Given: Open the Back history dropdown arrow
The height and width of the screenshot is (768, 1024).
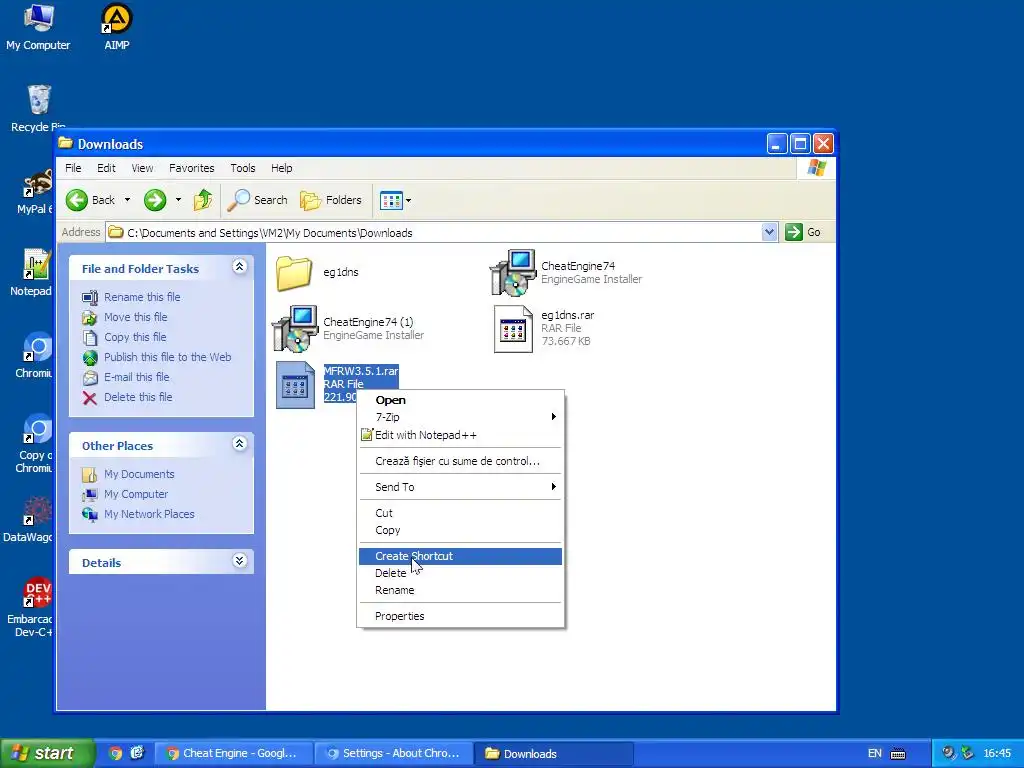Looking at the screenshot, I should [x=127, y=200].
